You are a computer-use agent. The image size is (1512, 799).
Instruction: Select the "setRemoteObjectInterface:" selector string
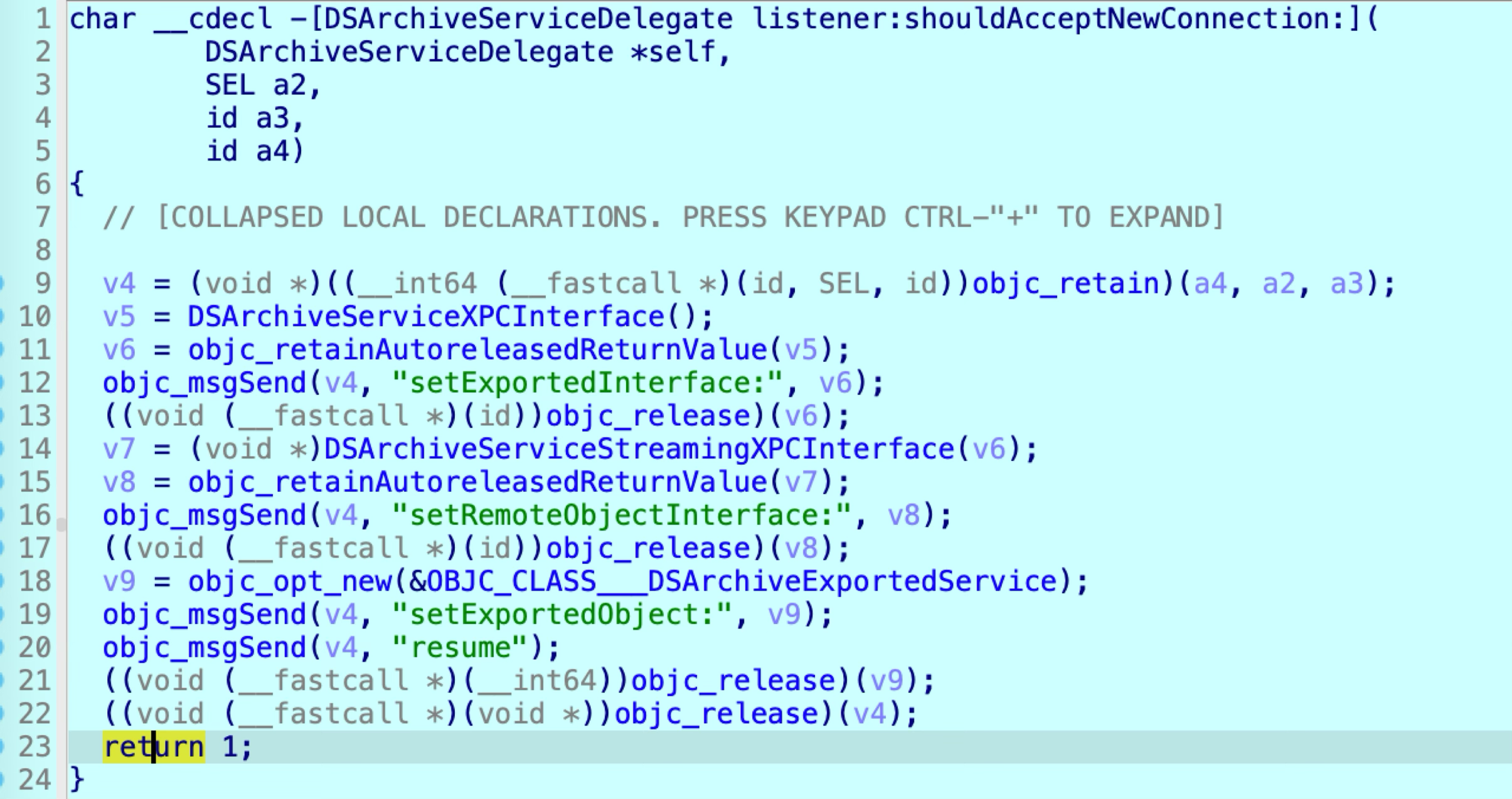[x=622, y=516]
